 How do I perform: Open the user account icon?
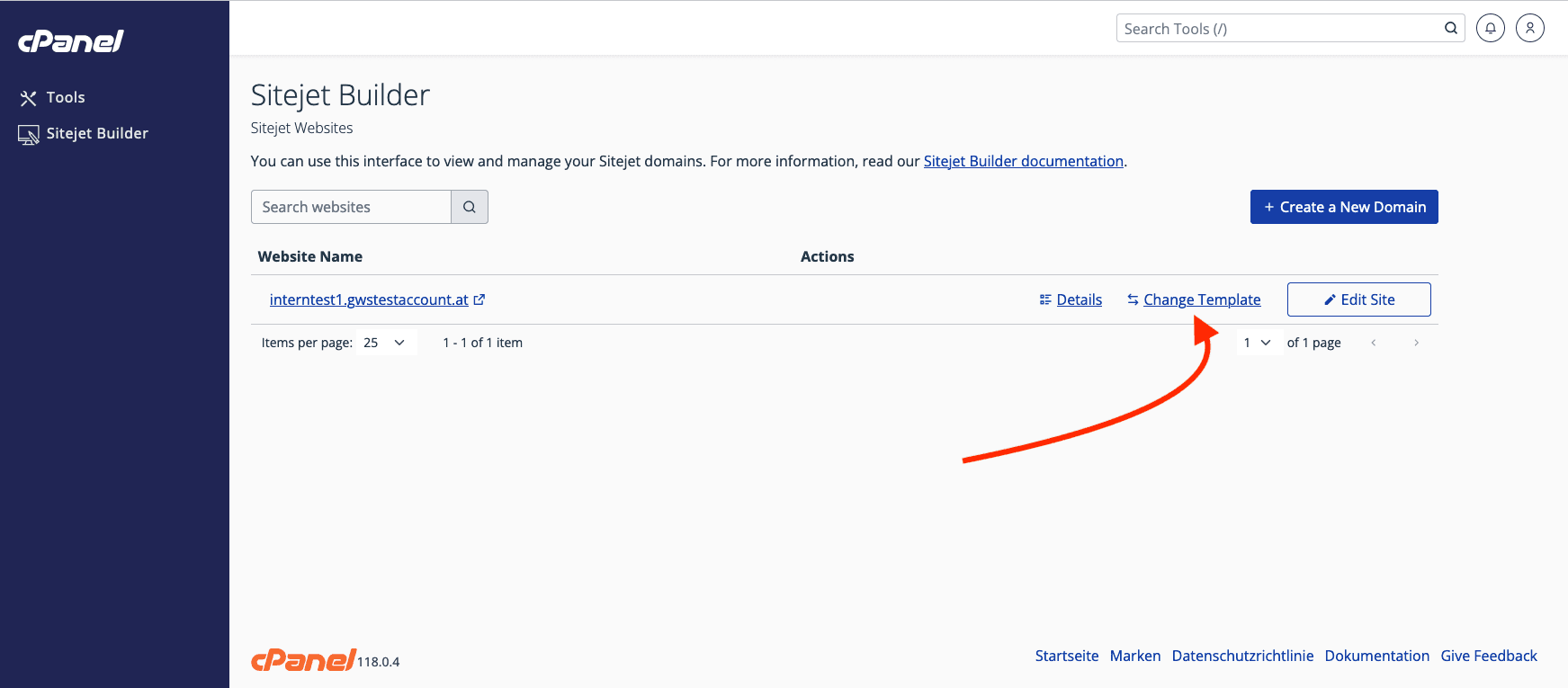[x=1529, y=29]
